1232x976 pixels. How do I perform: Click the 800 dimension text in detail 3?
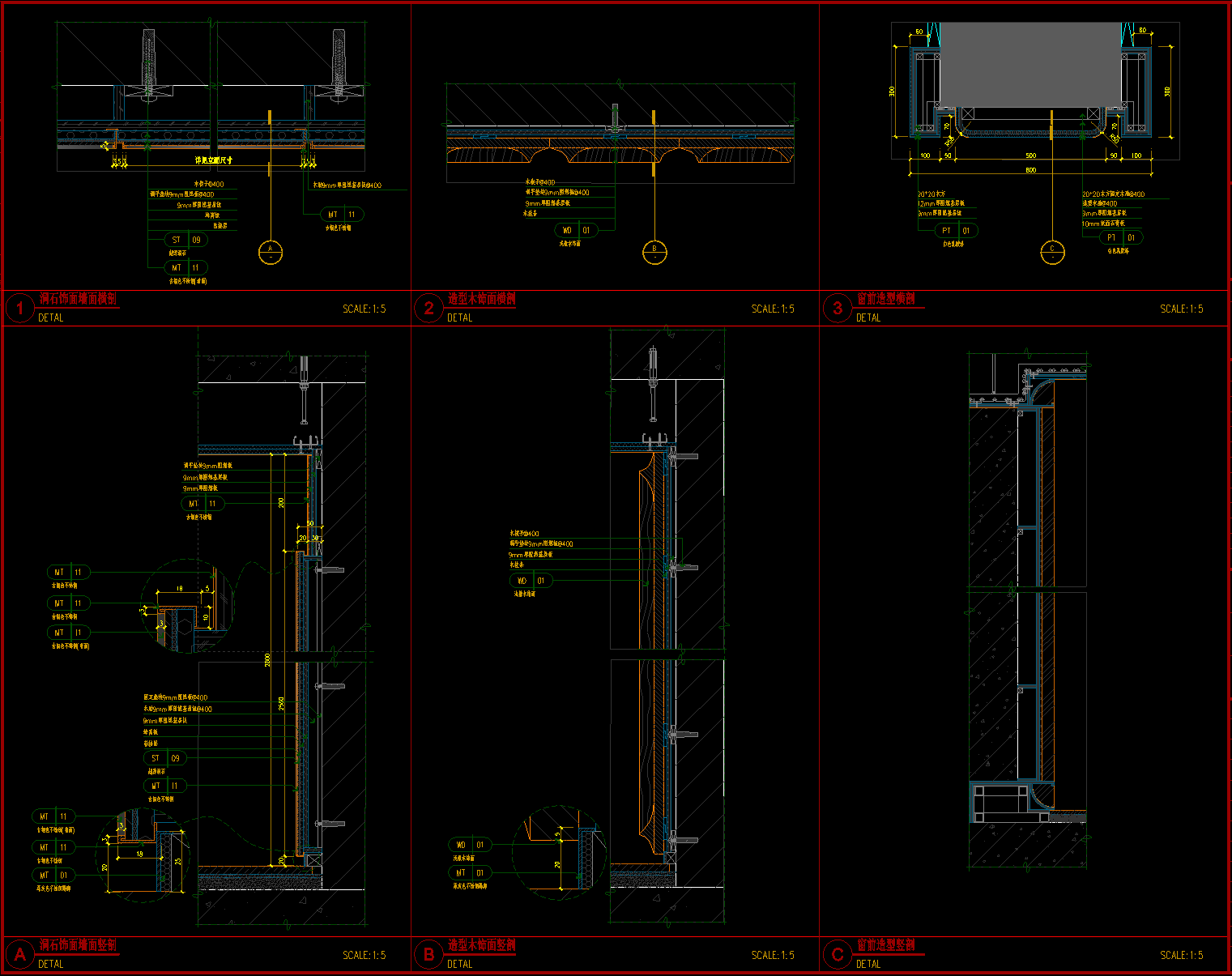click(1030, 170)
